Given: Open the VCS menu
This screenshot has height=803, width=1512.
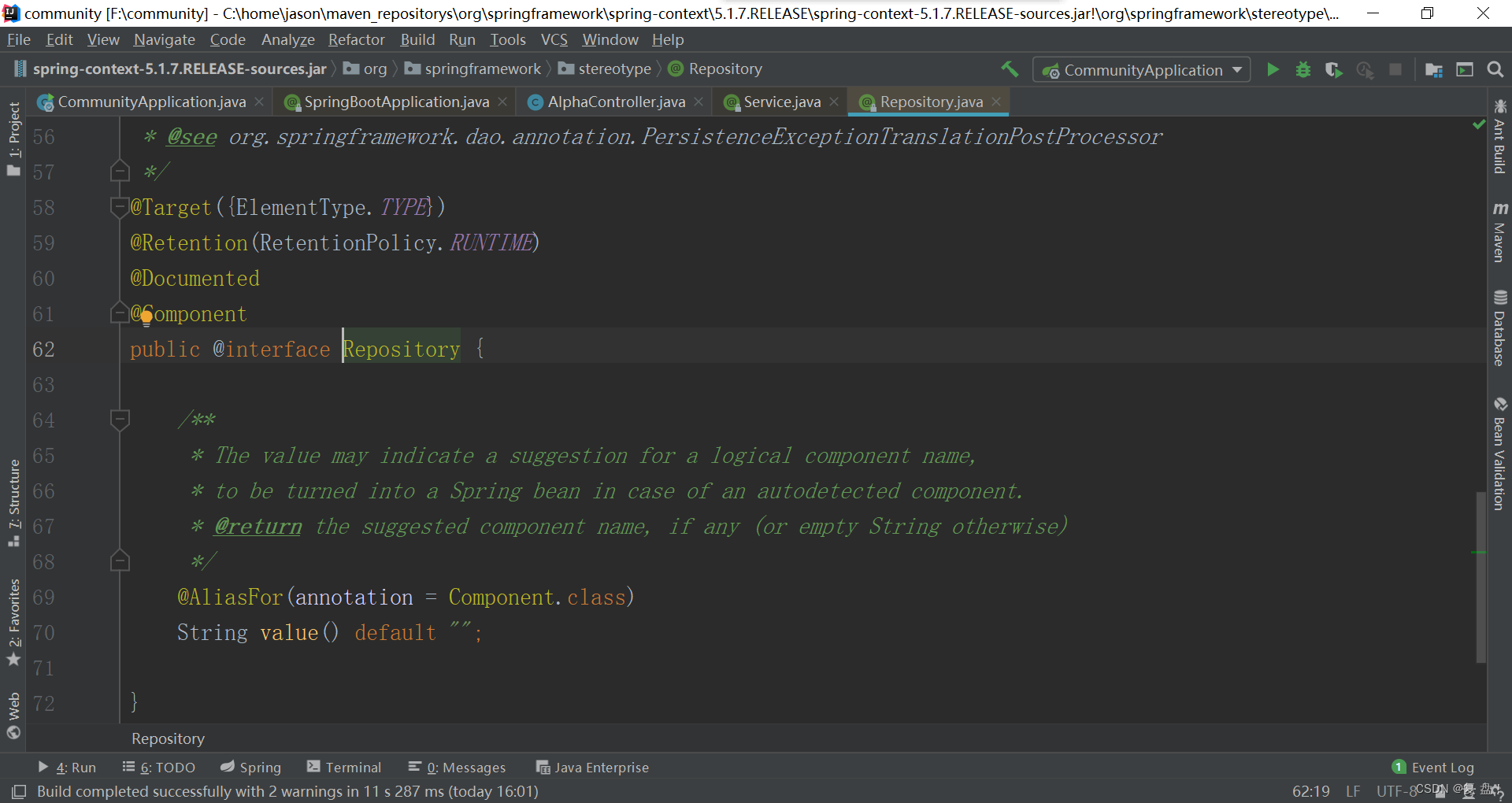Looking at the screenshot, I should [x=554, y=39].
